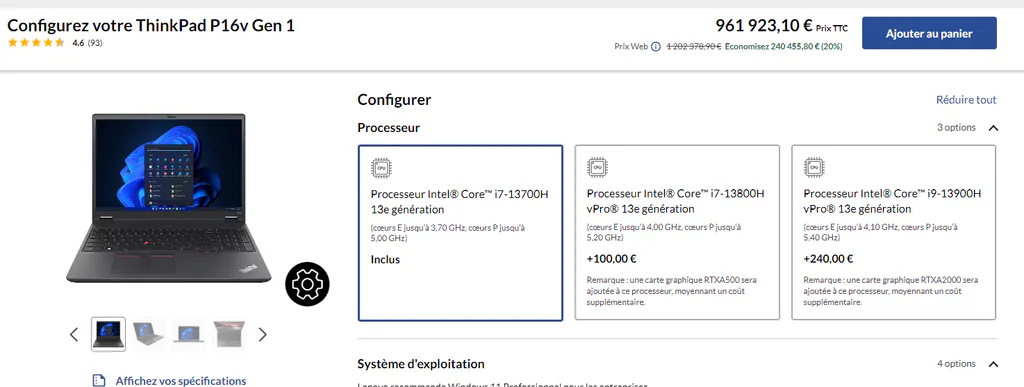Click CPU icon on i9-13900H card

814,167
